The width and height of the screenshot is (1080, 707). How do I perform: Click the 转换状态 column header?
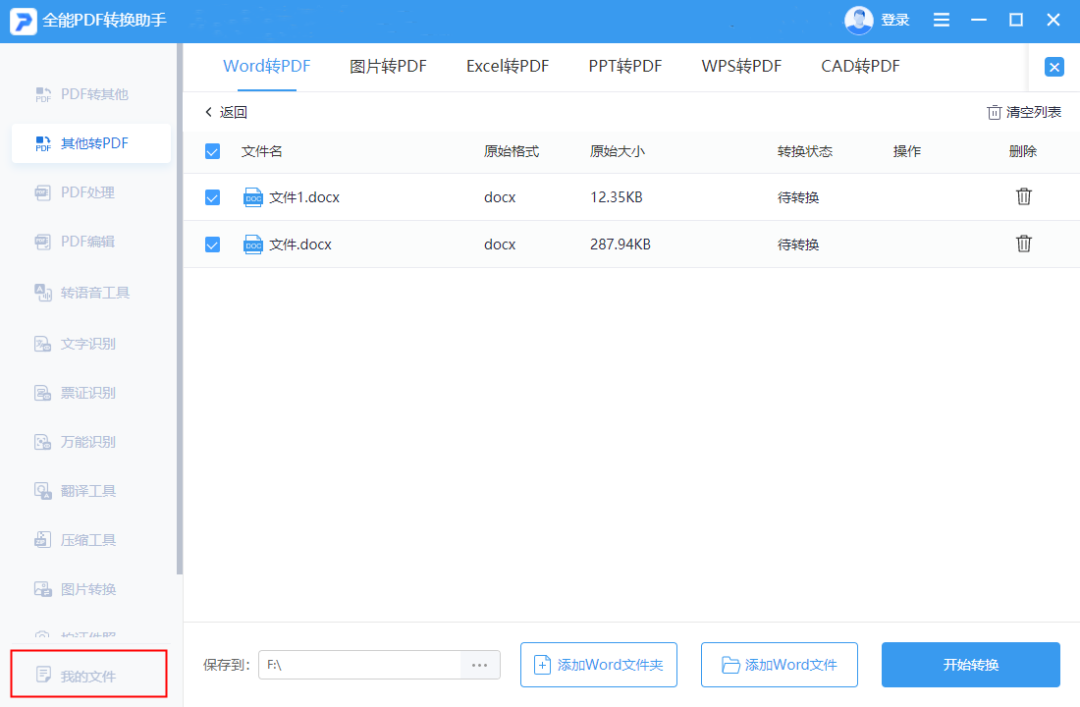point(804,152)
